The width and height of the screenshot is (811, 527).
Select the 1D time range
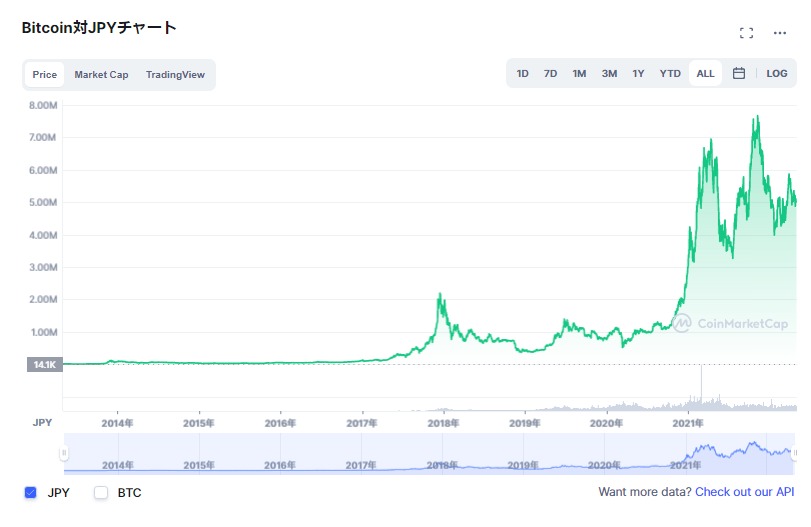[x=522, y=73]
